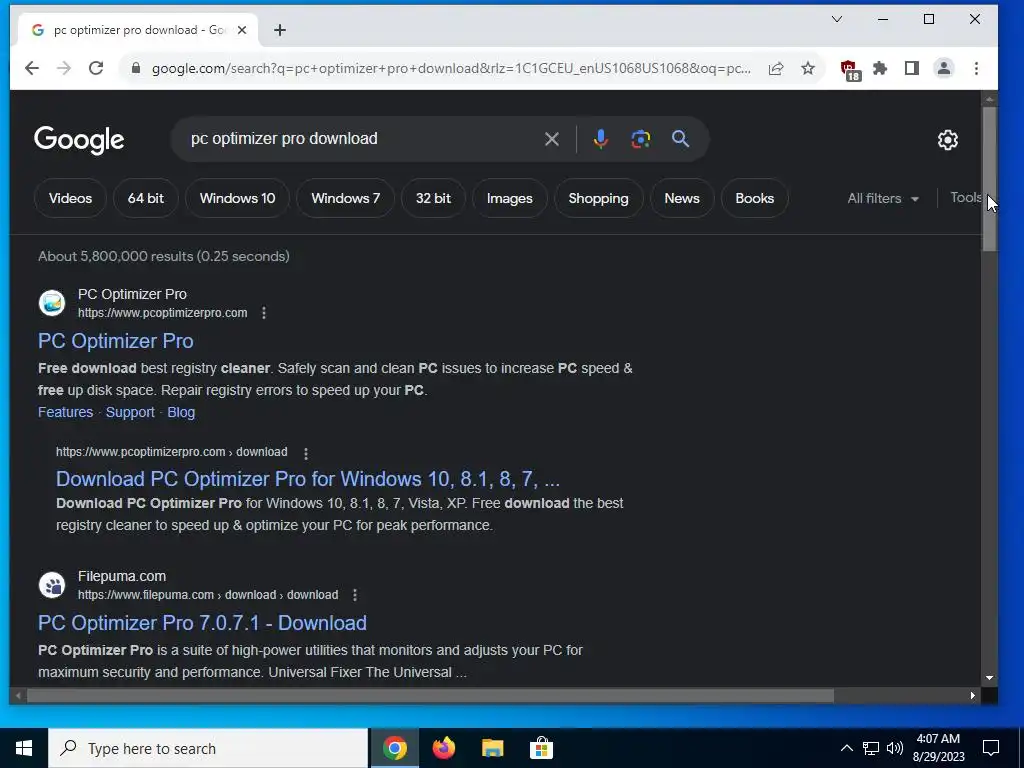Image resolution: width=1024 pixels, height=768 pixels.
Task: Open options for pcoptimizerpro download sub-result
Action: click(x=306, y=453)
